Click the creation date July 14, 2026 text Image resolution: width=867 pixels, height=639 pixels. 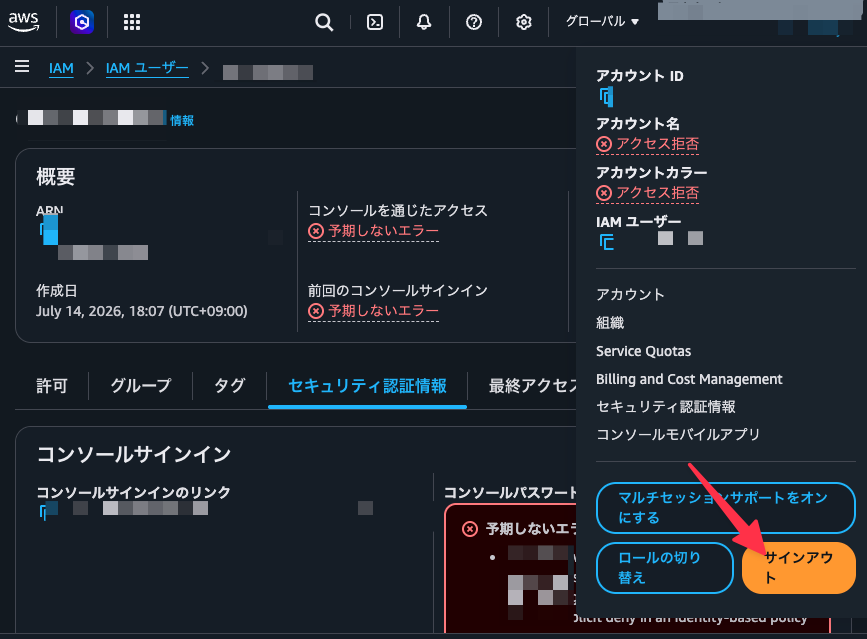tap(142, 311)
